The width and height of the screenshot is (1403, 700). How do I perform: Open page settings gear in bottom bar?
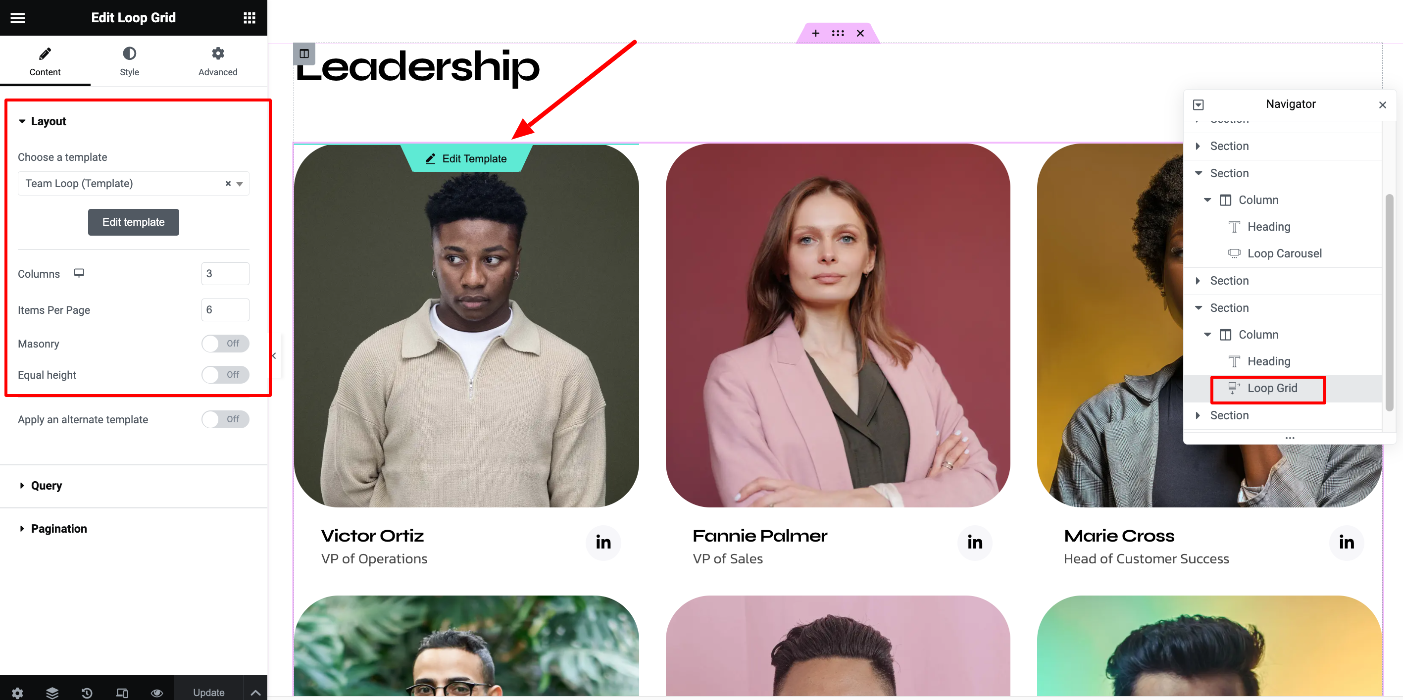pos(17,692)
